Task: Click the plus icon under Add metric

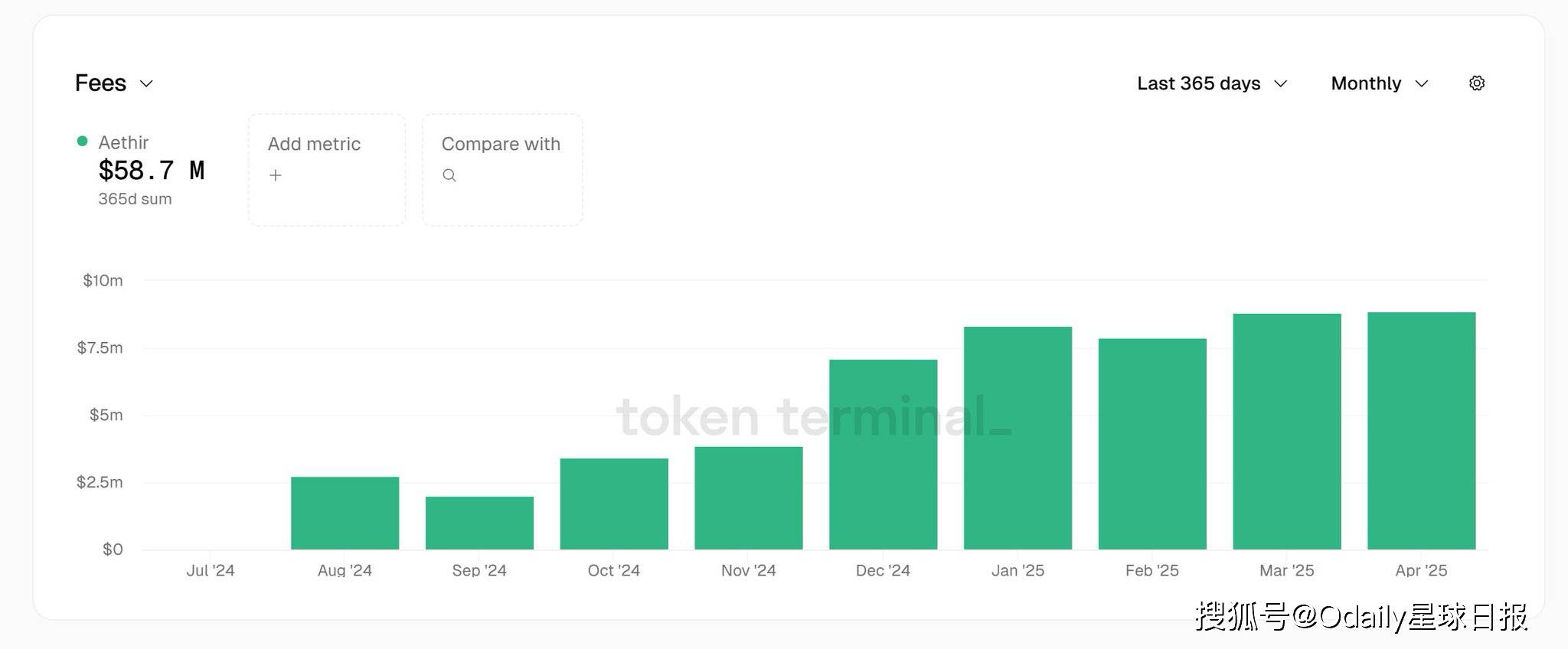Action: (276, 175)
